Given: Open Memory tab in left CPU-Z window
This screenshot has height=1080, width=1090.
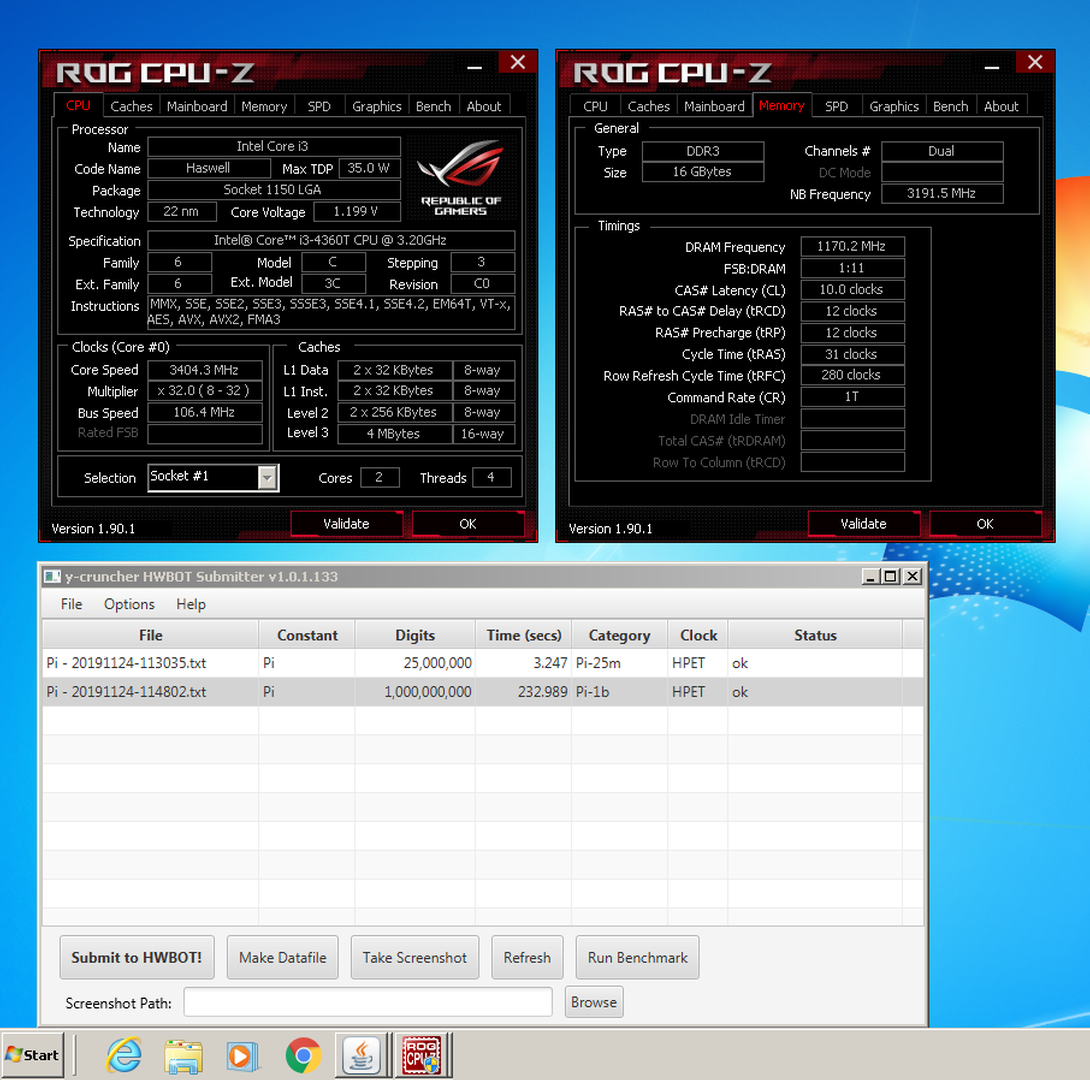Looking at the screenshot, I should tap(264, 106).
